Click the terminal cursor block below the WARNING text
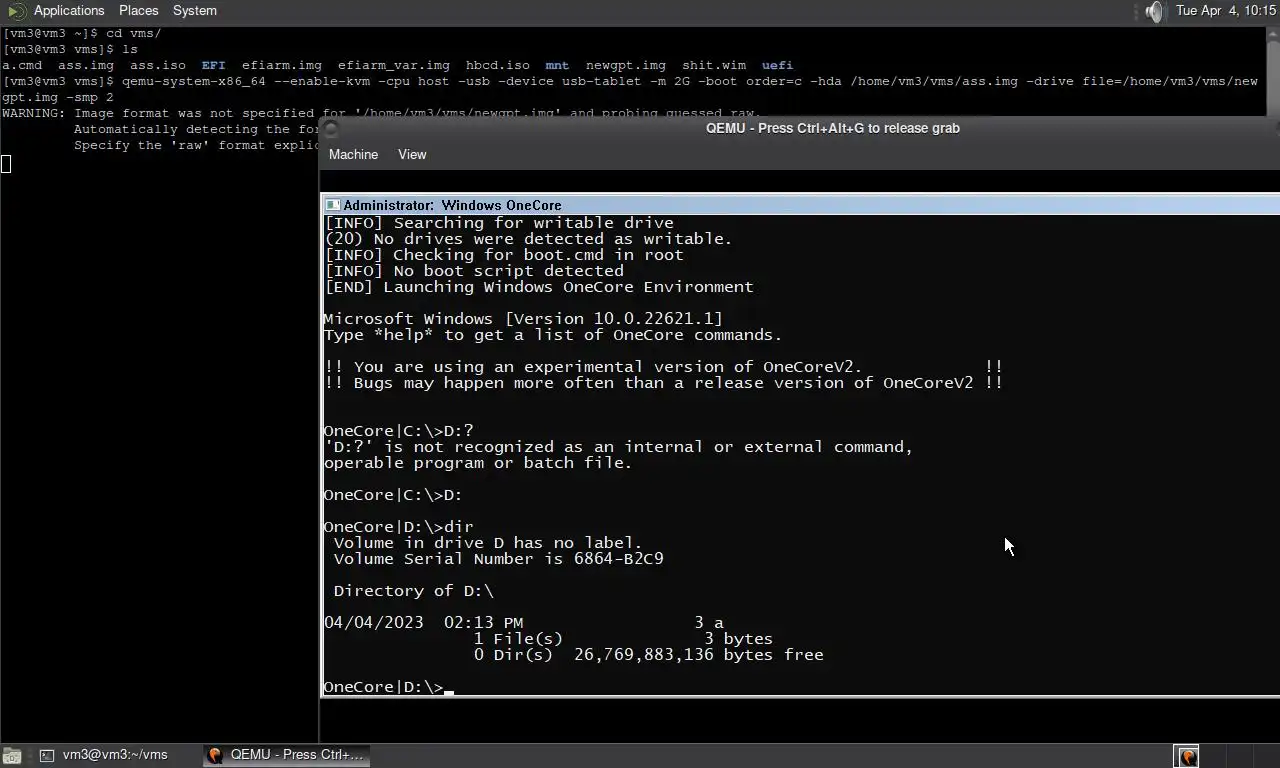Viewport: 1280px width, 768px height. coord(6,164)
